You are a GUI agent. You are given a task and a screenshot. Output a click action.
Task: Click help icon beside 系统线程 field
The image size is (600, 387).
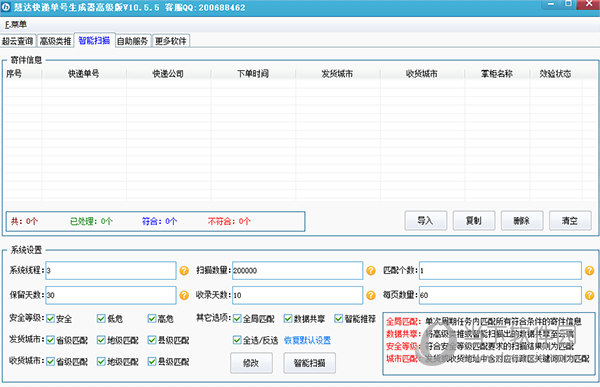tap(184, 271)
